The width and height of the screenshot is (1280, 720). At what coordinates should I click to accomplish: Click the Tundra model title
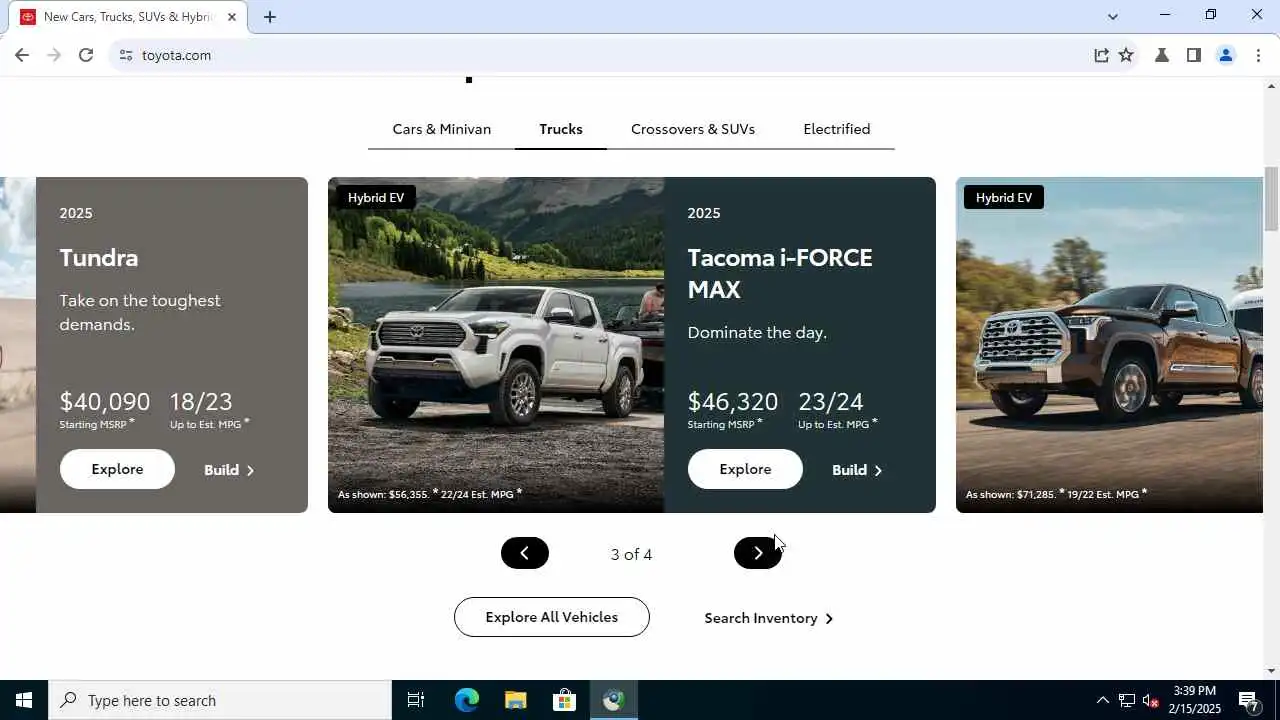point(99,258)
